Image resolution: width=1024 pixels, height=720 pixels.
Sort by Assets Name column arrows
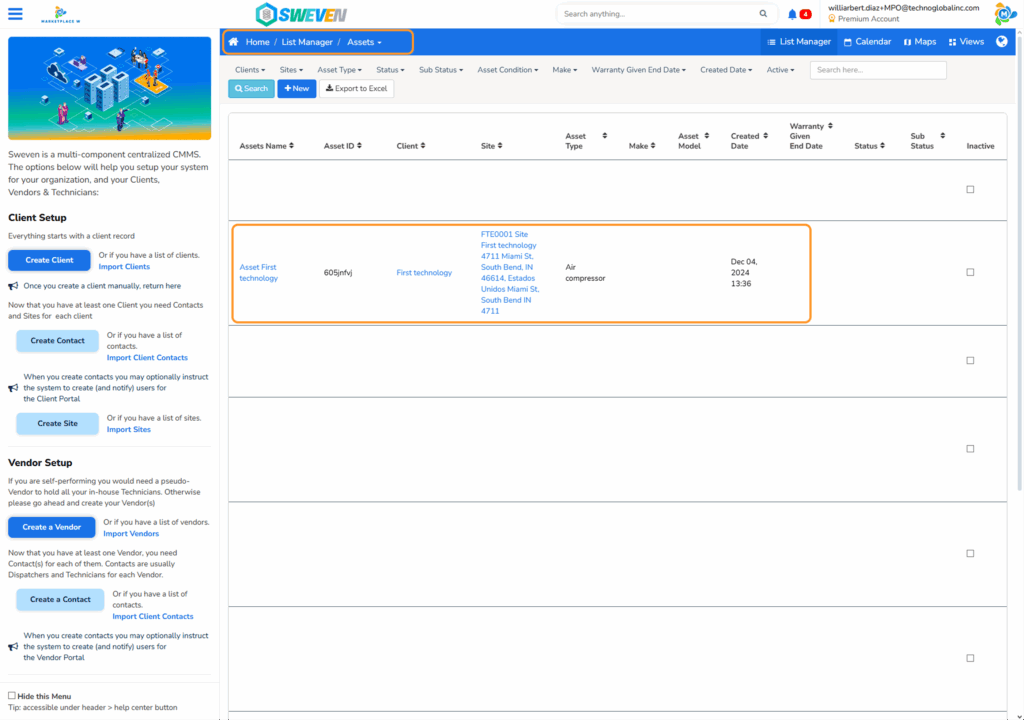291,146
